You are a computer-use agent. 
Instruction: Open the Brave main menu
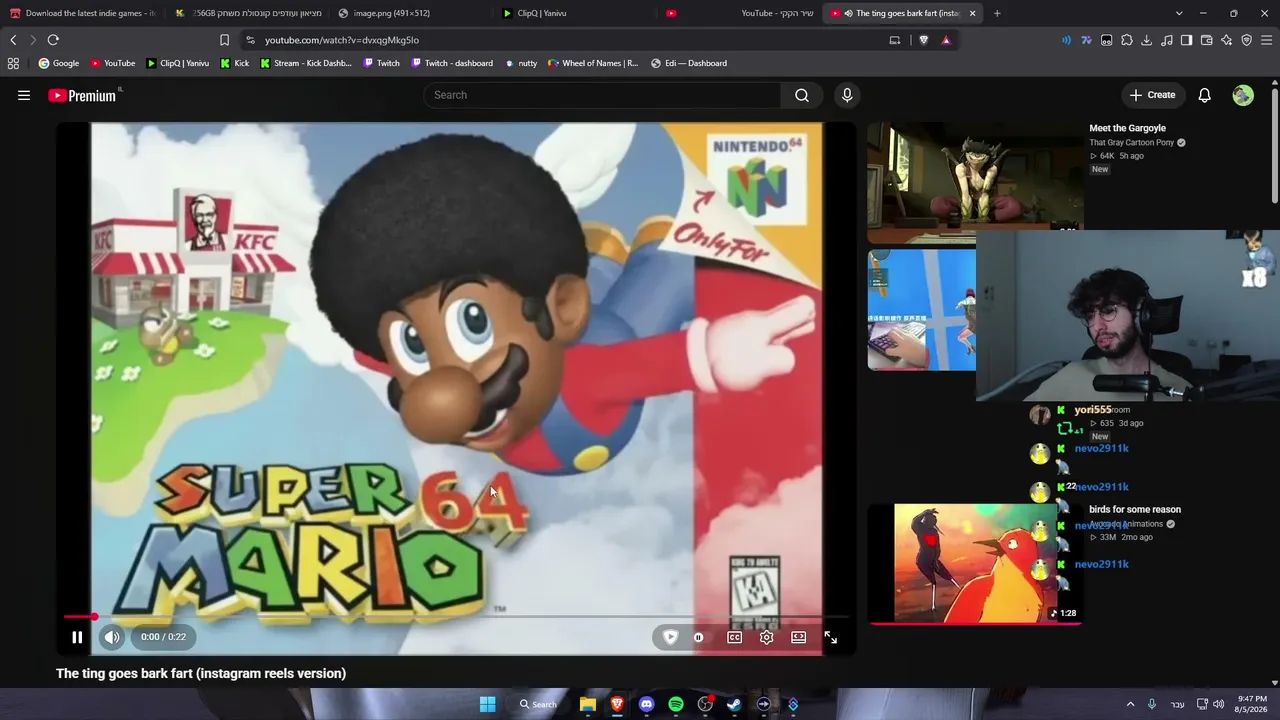click(1267, 40)
